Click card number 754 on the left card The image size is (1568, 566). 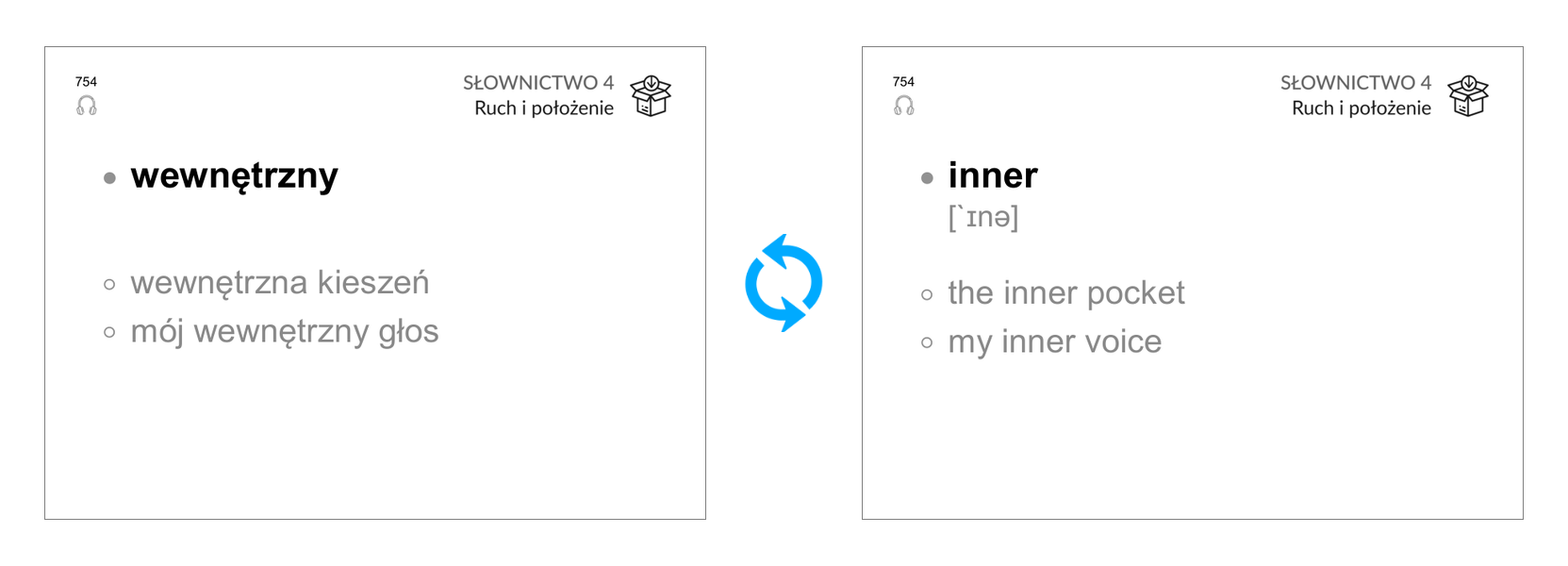click(x=86, y=82)
